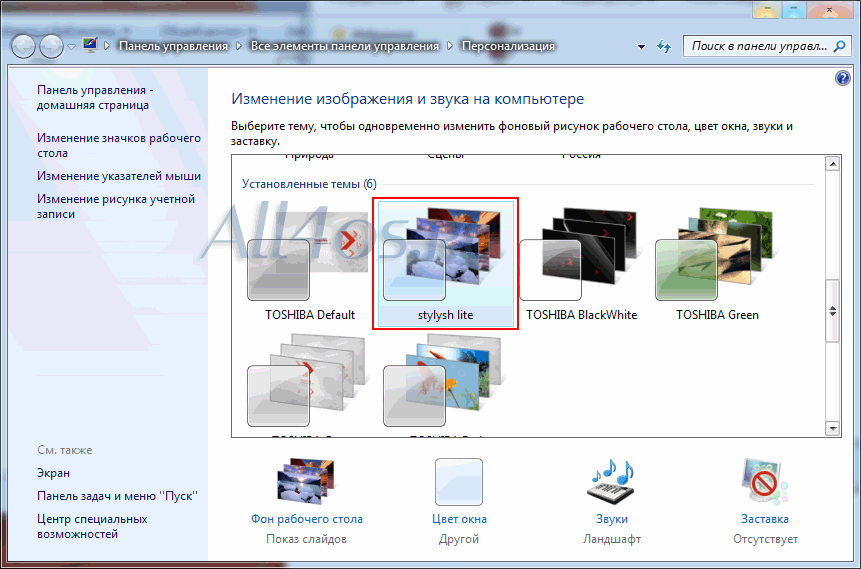
Task: Click the Цвет окна link text
Action: (459, 519)
